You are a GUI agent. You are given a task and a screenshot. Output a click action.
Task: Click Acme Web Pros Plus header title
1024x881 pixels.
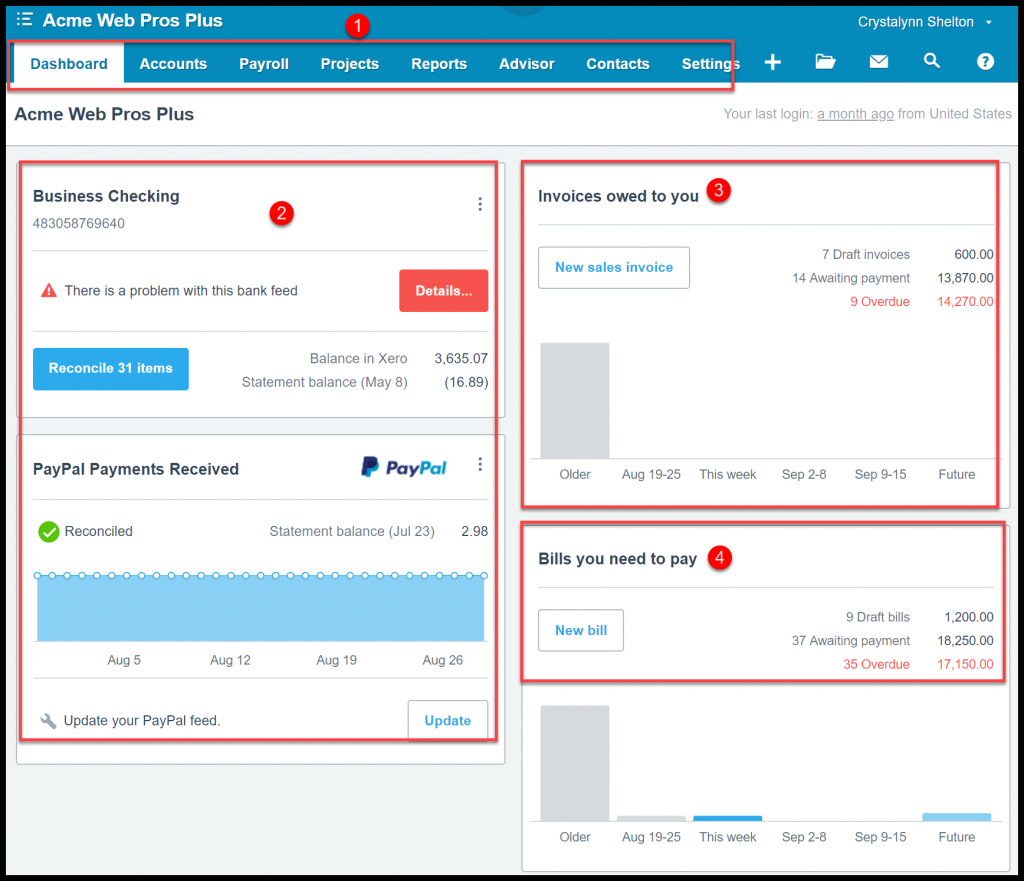tap(133, 21)
